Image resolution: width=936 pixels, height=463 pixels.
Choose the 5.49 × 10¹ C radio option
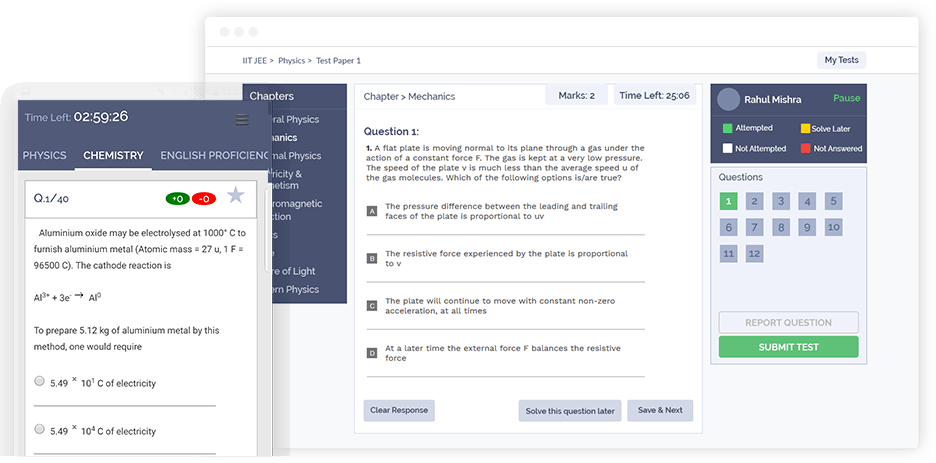pos(40,381)
